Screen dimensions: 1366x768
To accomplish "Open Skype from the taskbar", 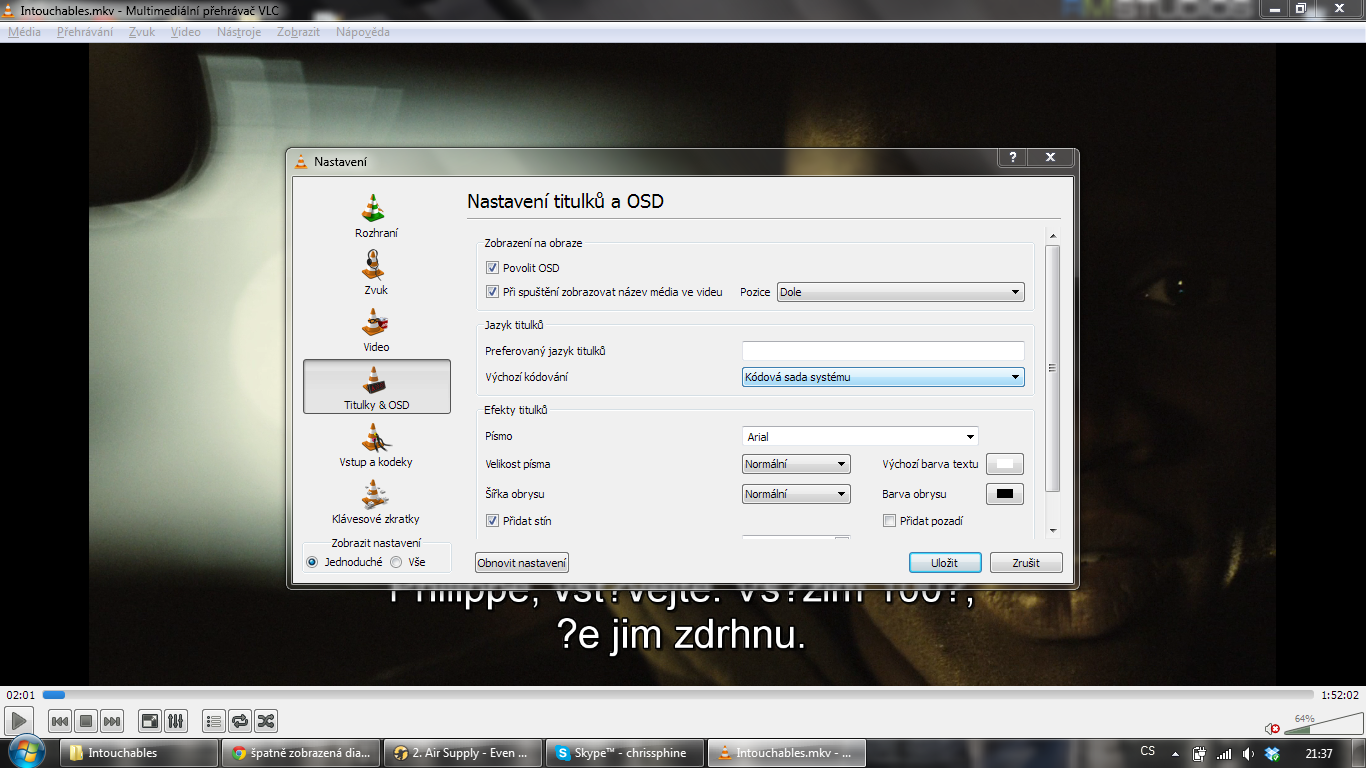I will pyautogui.click(x=625, y=753).
